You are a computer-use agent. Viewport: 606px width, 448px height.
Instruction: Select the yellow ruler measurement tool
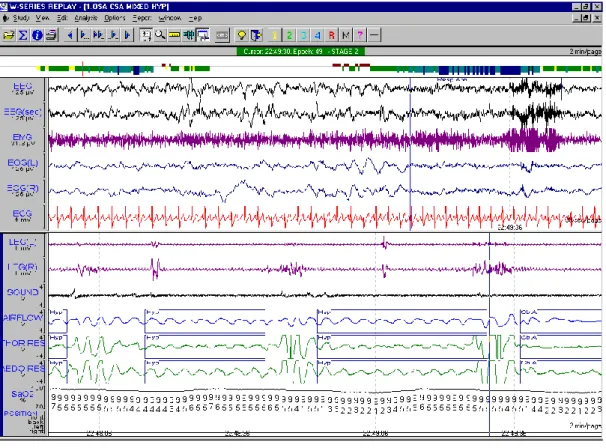point(174,36)
